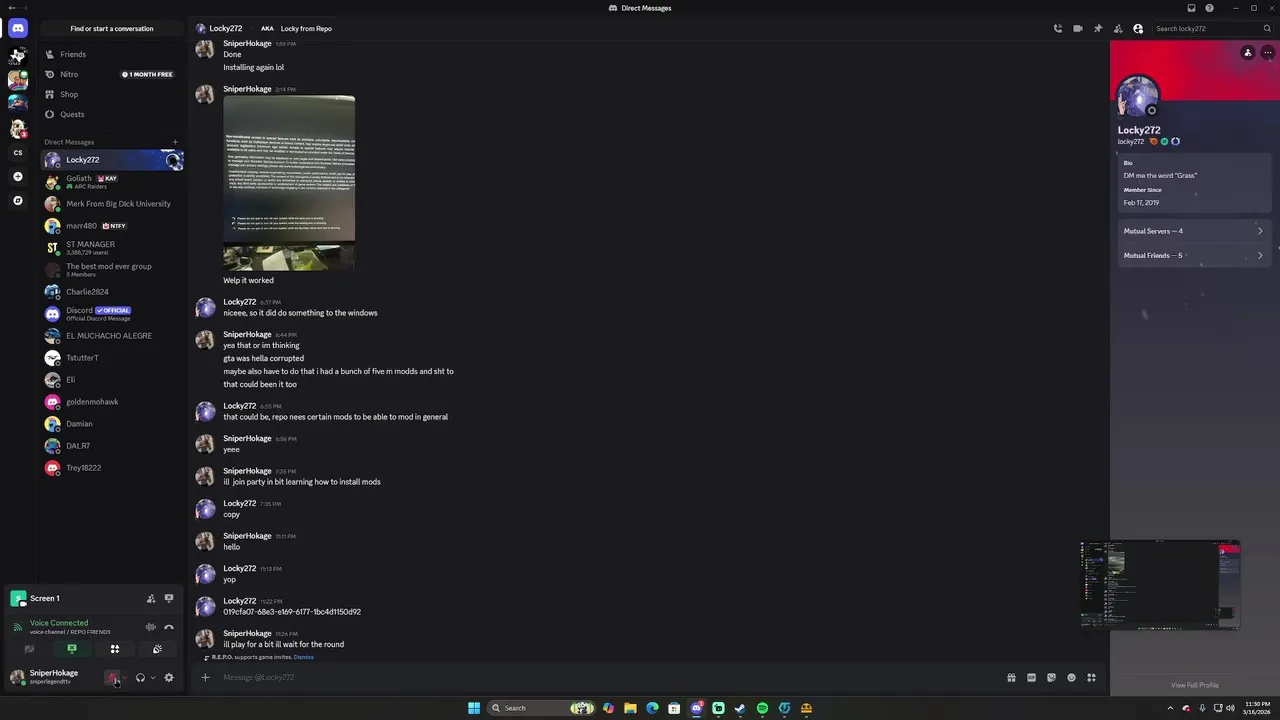
Task: Invite to stream icon next to Screen 1
Action: pos(151,599)
